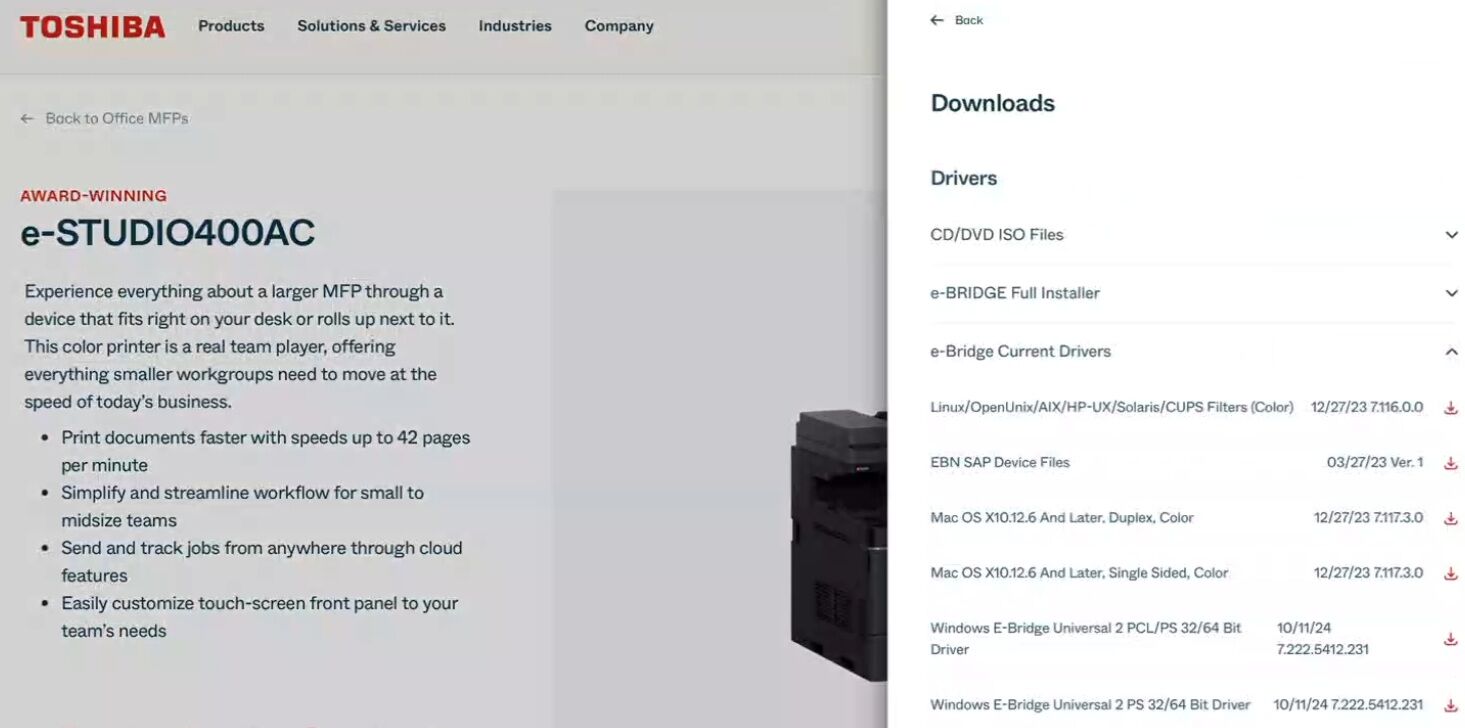Click the e-STUDIO400AC product title
Image resolution: width=1465 pixels, height=728 pixels.
pyautogui.click(x=168, y=232)
